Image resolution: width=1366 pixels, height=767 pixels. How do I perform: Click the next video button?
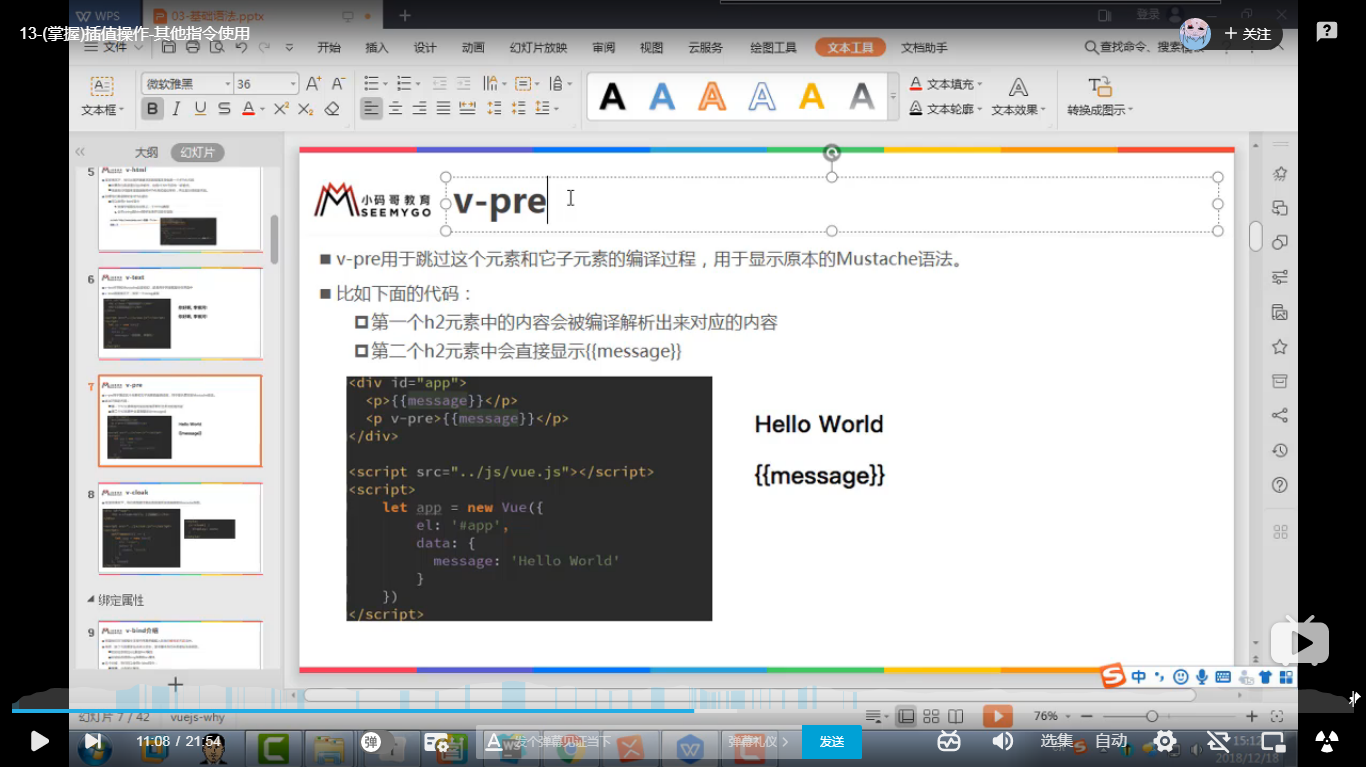pos(92,741)
